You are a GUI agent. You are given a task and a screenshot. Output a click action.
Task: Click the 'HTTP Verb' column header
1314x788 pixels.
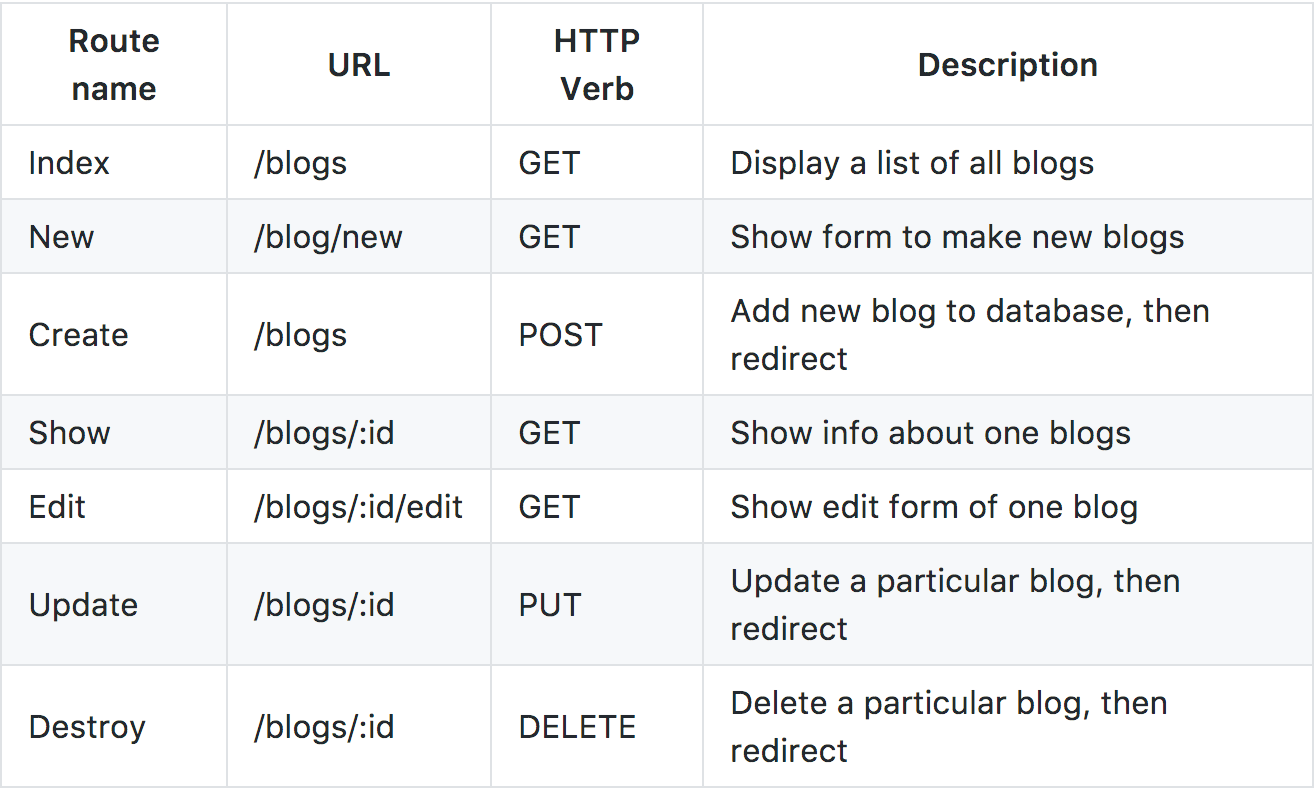click(597, 65)
